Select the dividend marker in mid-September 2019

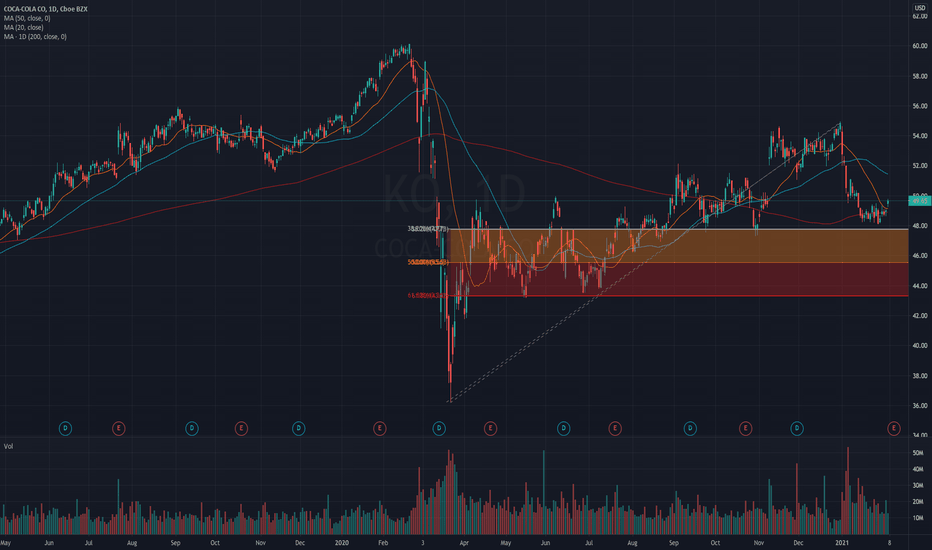tap(191, 428)
